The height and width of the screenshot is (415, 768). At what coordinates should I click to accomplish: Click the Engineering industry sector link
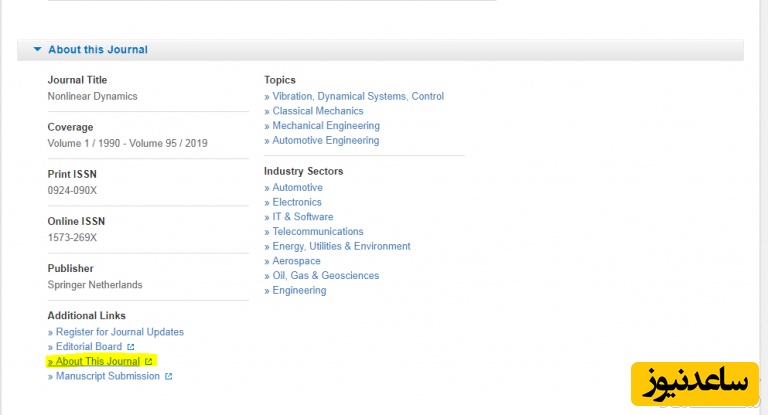pyautogui.click(x=299, y=291)
